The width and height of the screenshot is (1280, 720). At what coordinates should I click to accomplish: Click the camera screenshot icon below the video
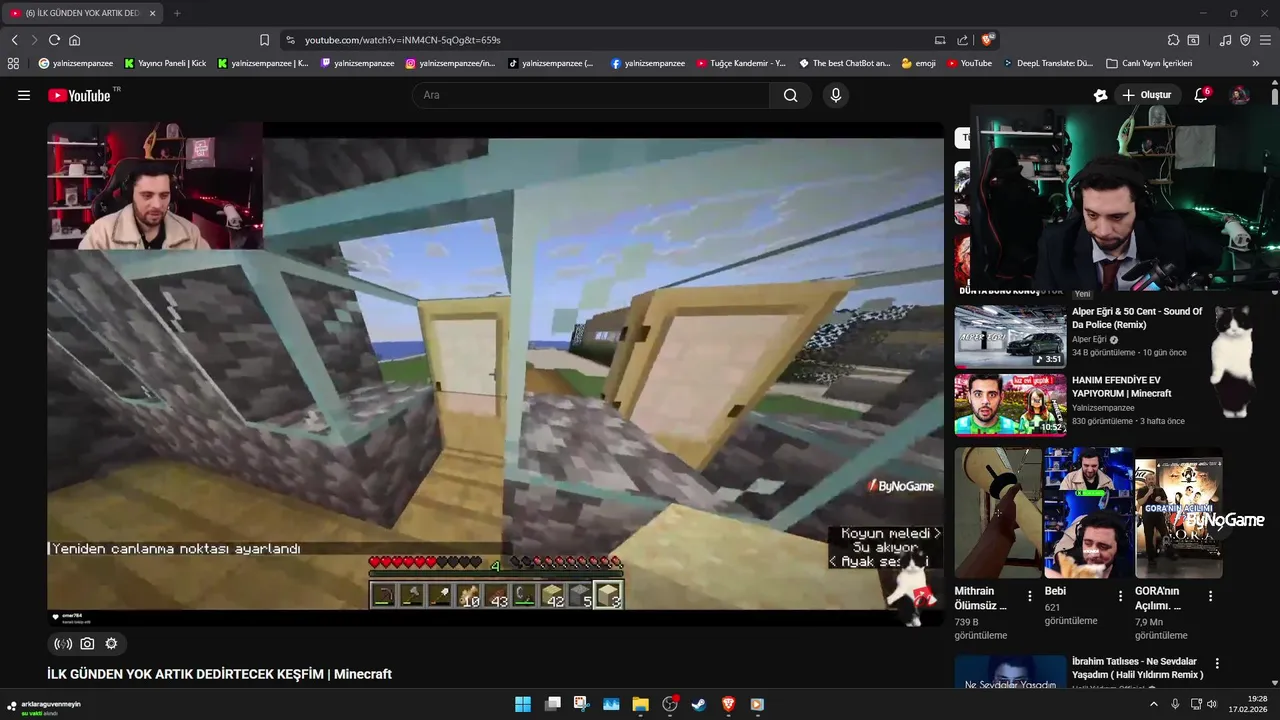(x=87, y=644)
